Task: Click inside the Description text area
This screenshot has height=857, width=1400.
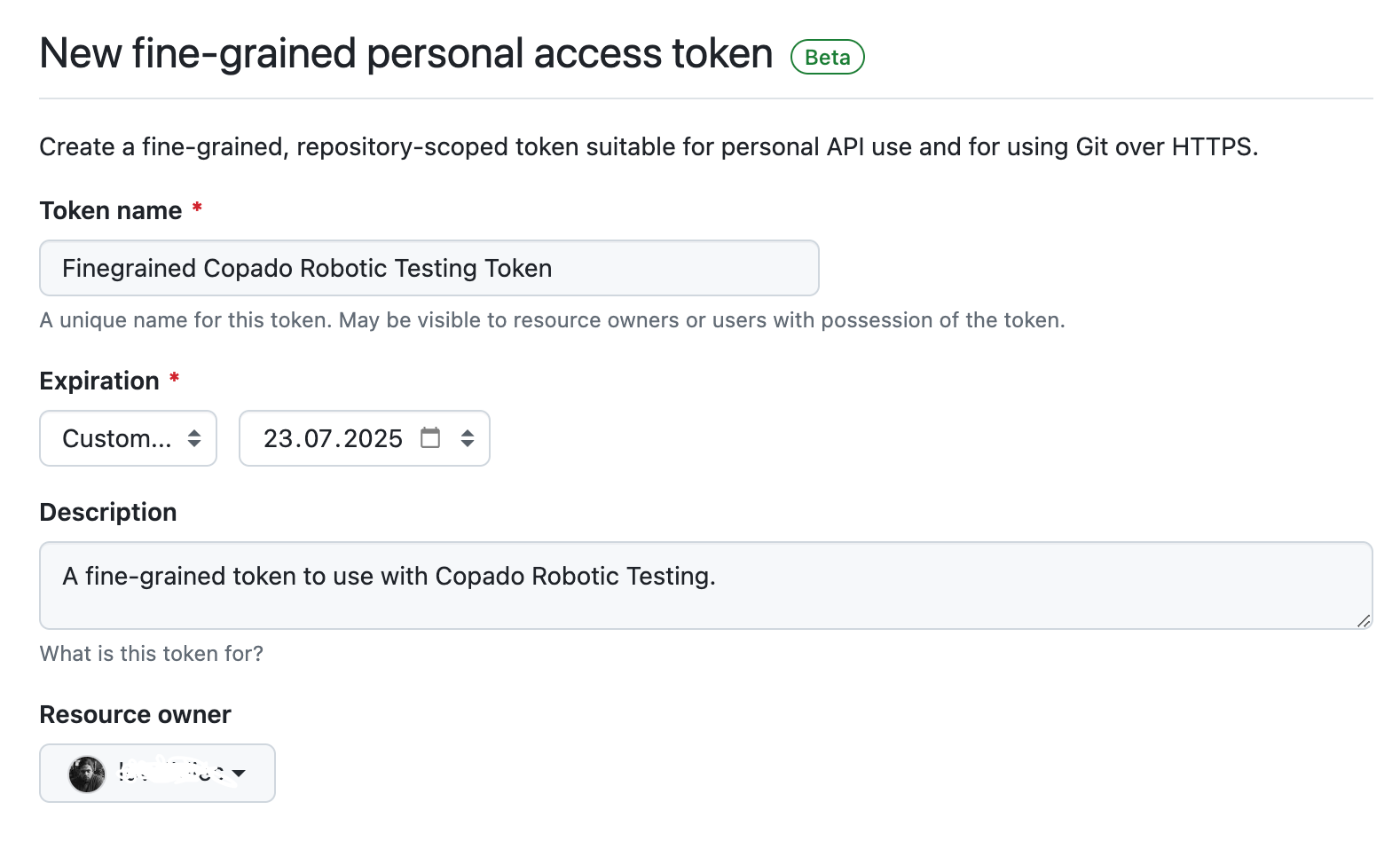Action: tap(706, 586)
